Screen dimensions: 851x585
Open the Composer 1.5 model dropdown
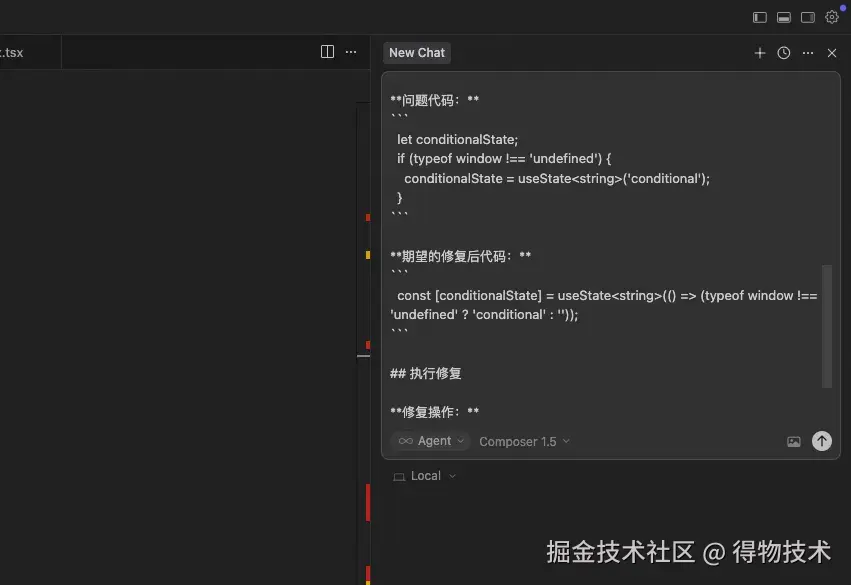point(524,442)
